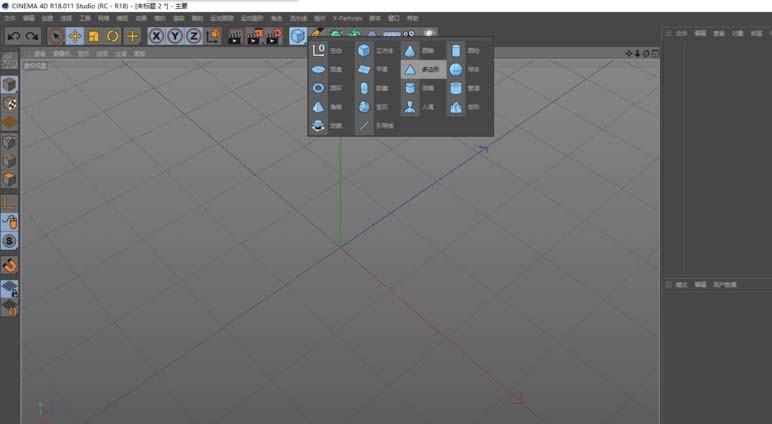Choose the highlighted 多边形 Polygon entry

tap(424, 69)
